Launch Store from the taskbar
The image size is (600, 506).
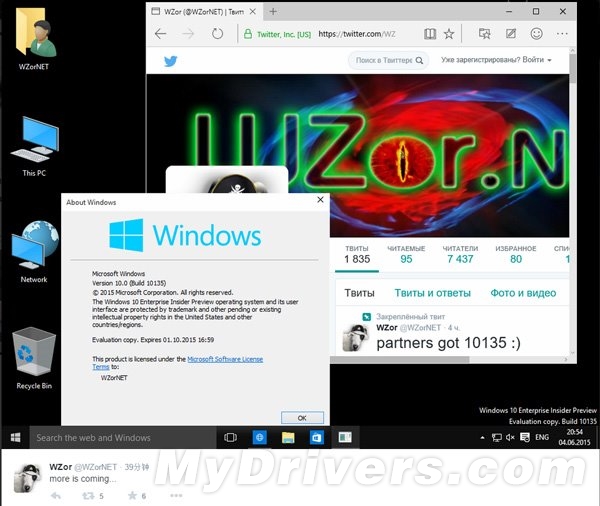(x=316, y=437)
